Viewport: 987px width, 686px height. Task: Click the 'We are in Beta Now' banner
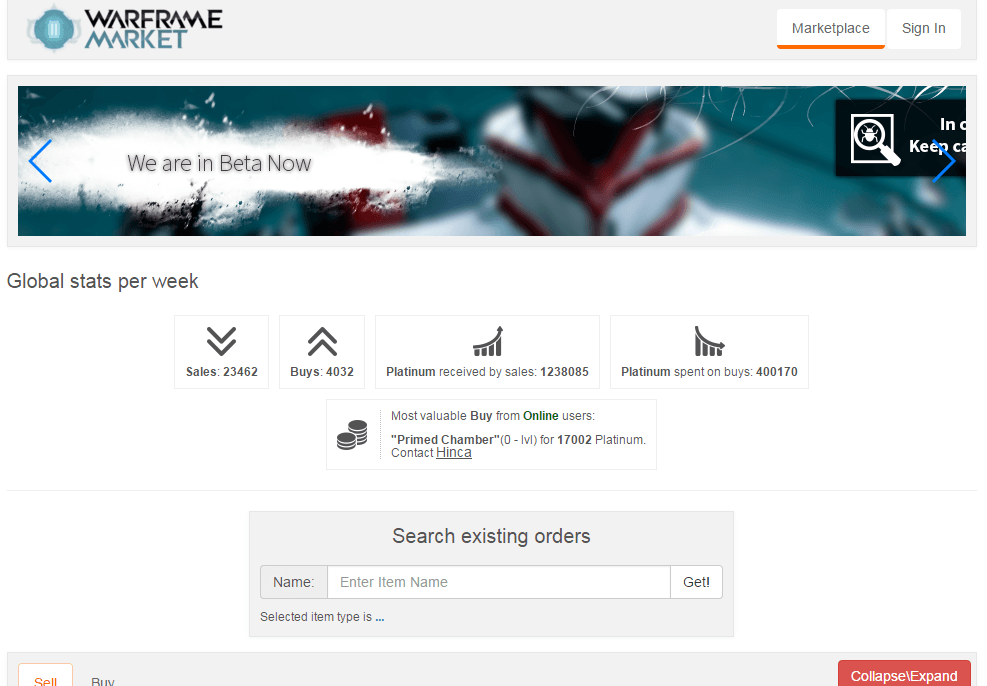(x=219, y=164)
